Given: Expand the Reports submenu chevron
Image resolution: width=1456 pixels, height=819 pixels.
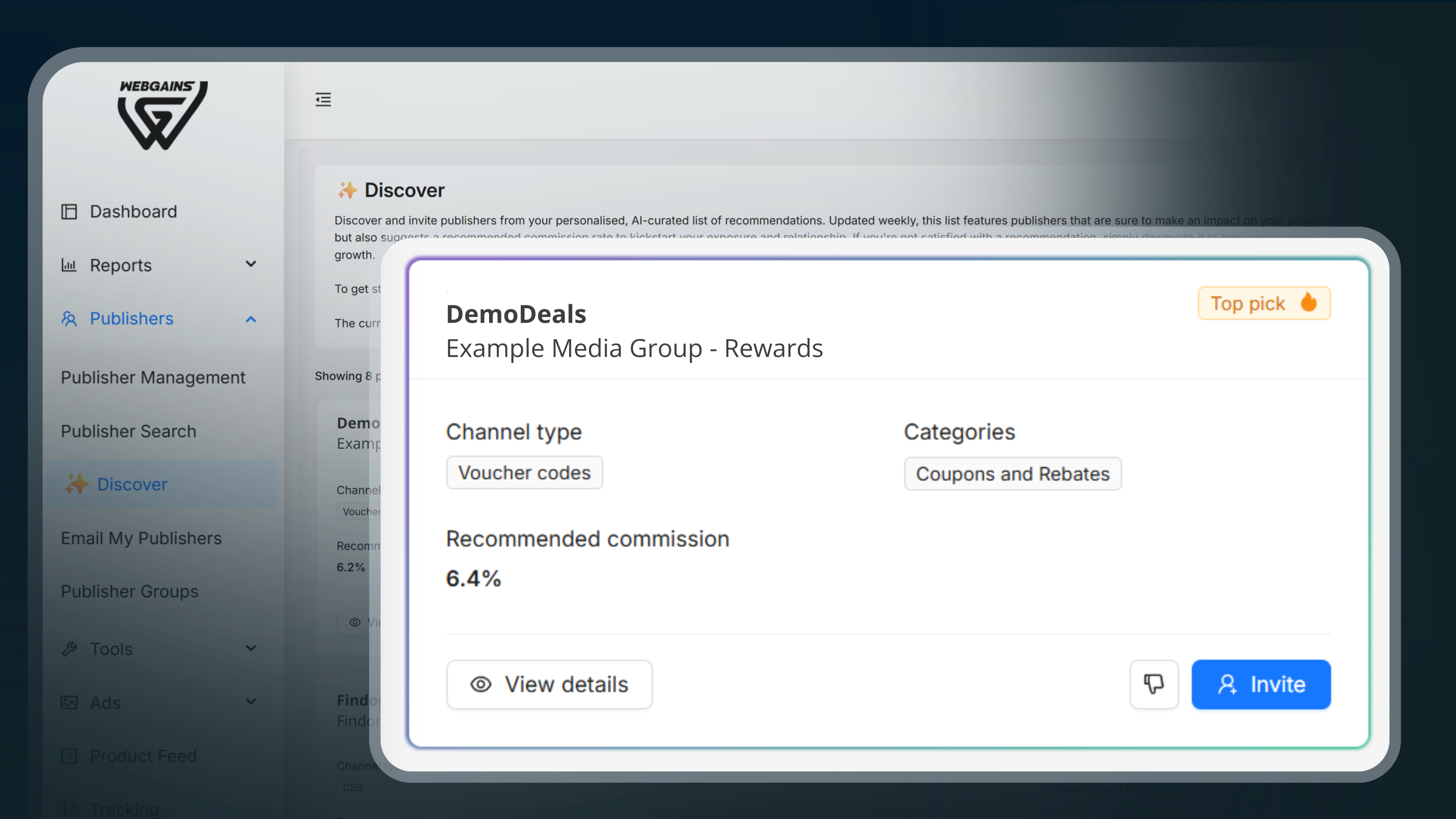Looking at the screenshot, I should tap(251, 265).
